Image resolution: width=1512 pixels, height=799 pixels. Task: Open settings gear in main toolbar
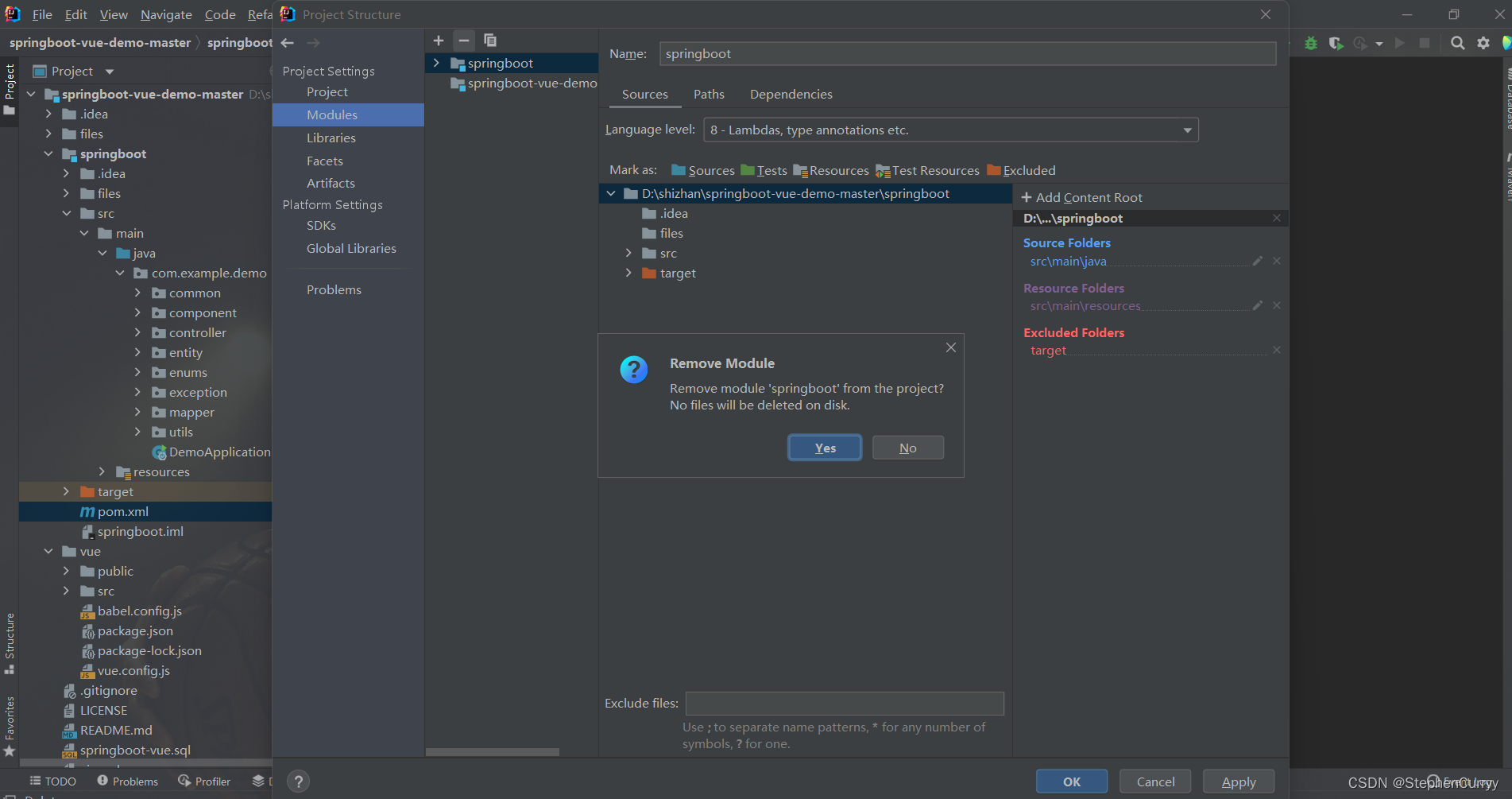1483,43
